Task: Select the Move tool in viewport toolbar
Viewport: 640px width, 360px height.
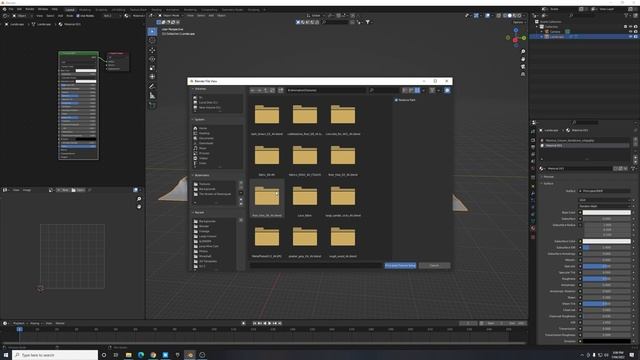Action: 152,50
